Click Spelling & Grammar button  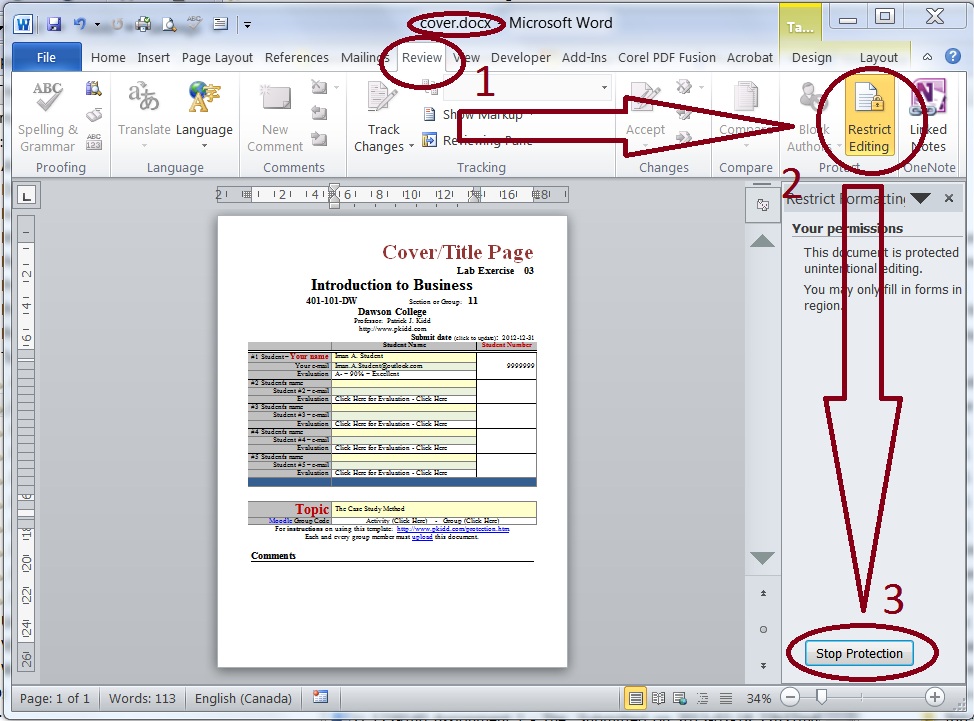click(47, 116)
